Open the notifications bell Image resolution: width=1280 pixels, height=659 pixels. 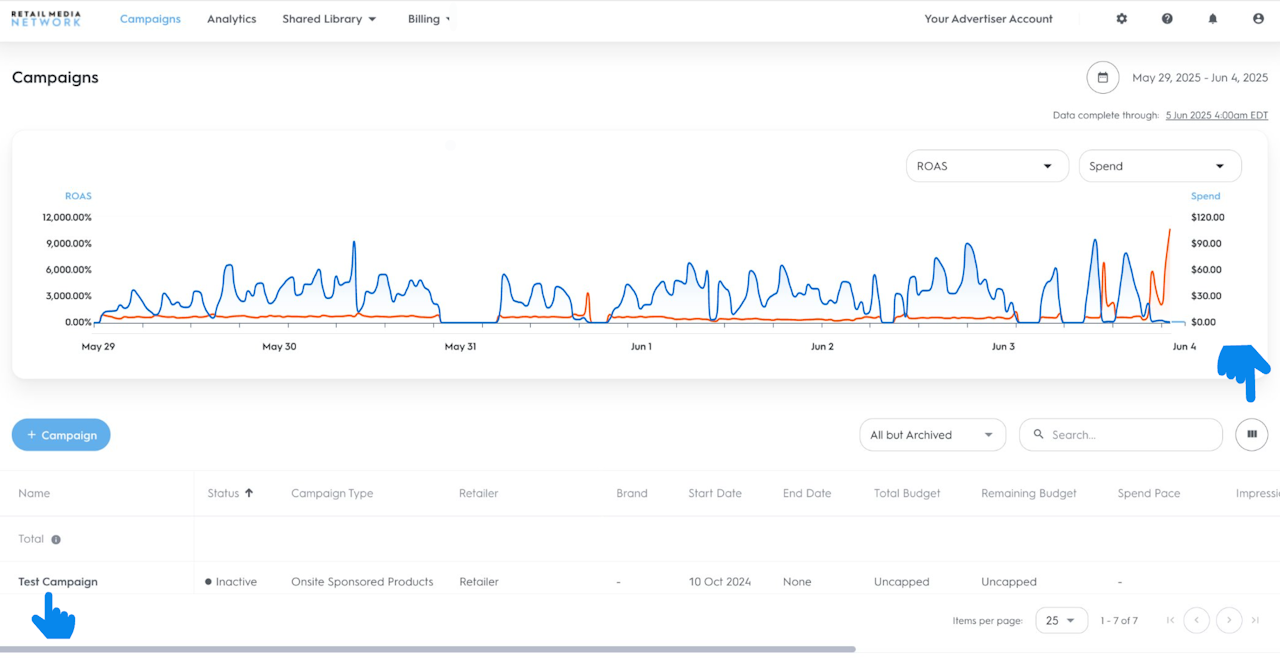[x=1213, y=19]
